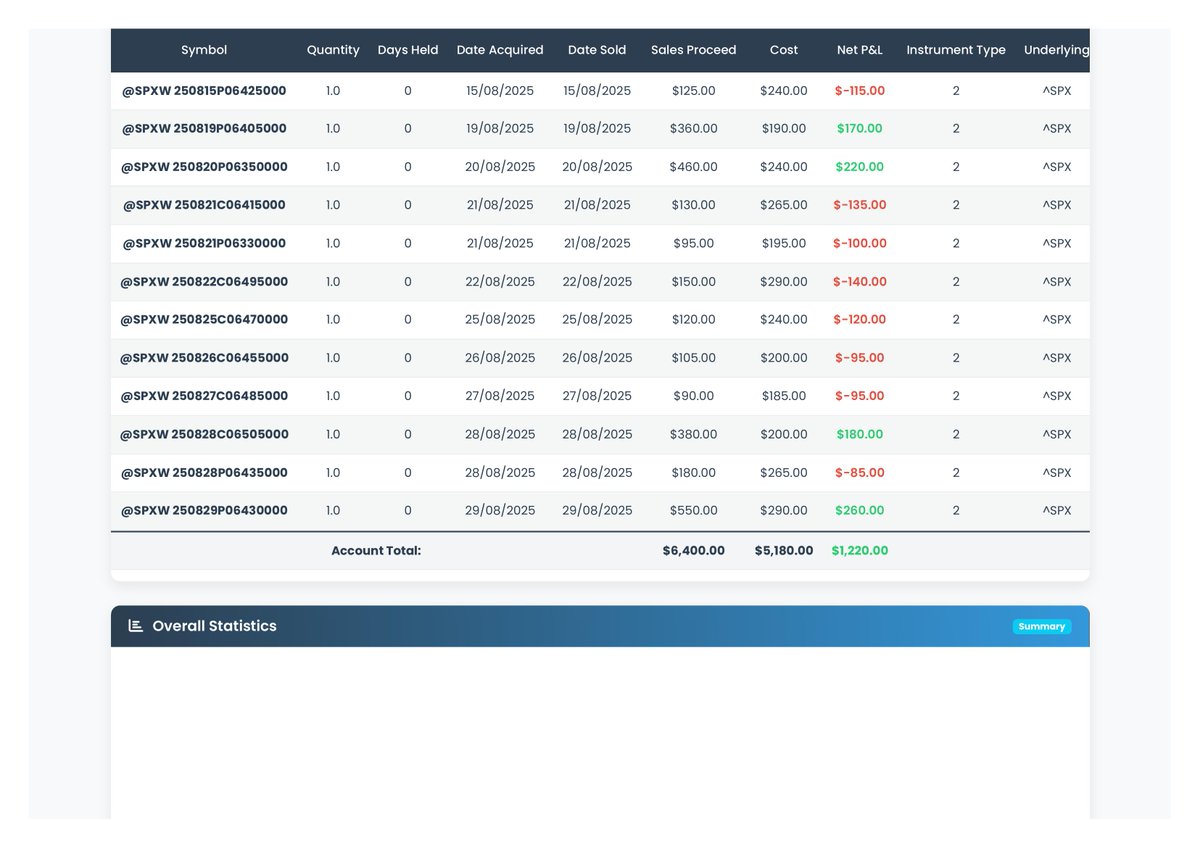Click the Account Total label

click(x=376, y=551)
